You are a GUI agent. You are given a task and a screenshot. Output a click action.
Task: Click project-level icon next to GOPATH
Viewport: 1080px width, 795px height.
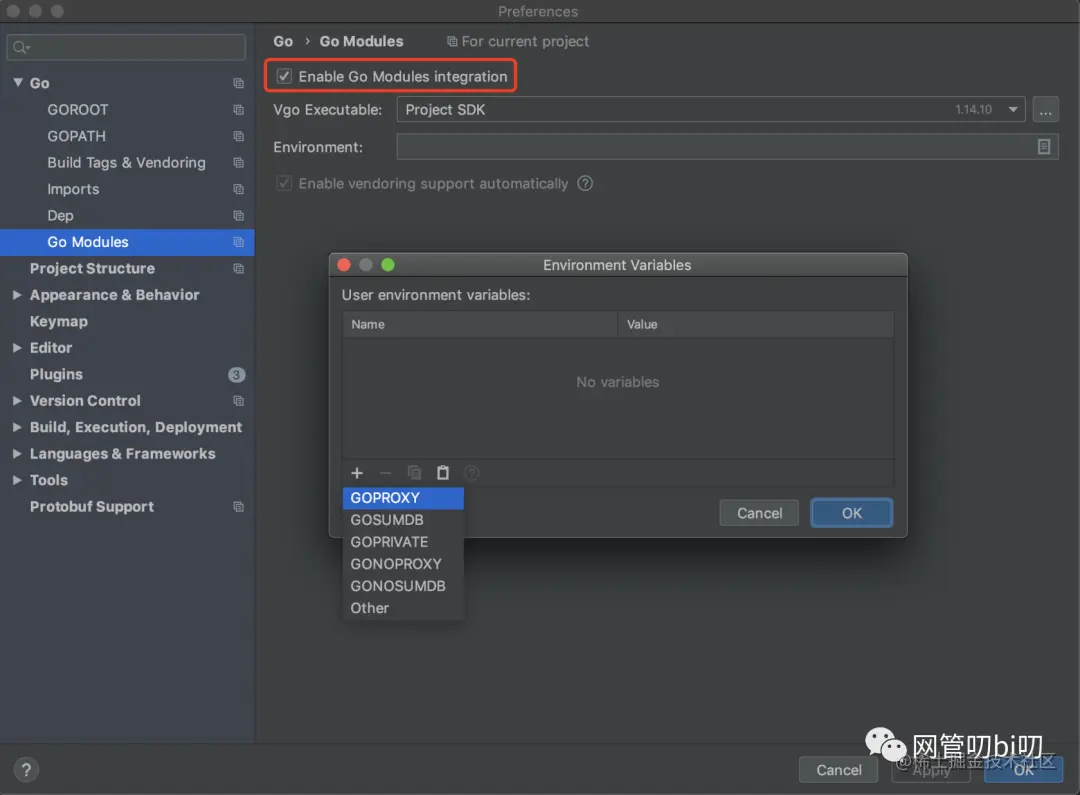click(238, 136)
